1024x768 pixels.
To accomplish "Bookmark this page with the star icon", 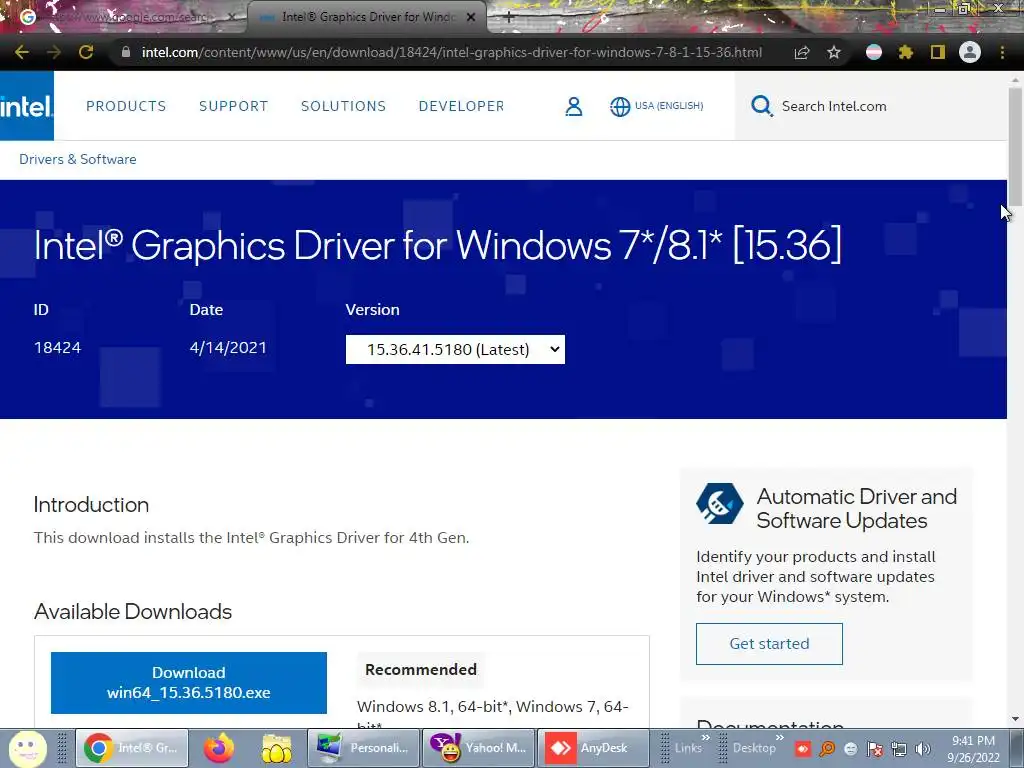I will click(834, 52).
